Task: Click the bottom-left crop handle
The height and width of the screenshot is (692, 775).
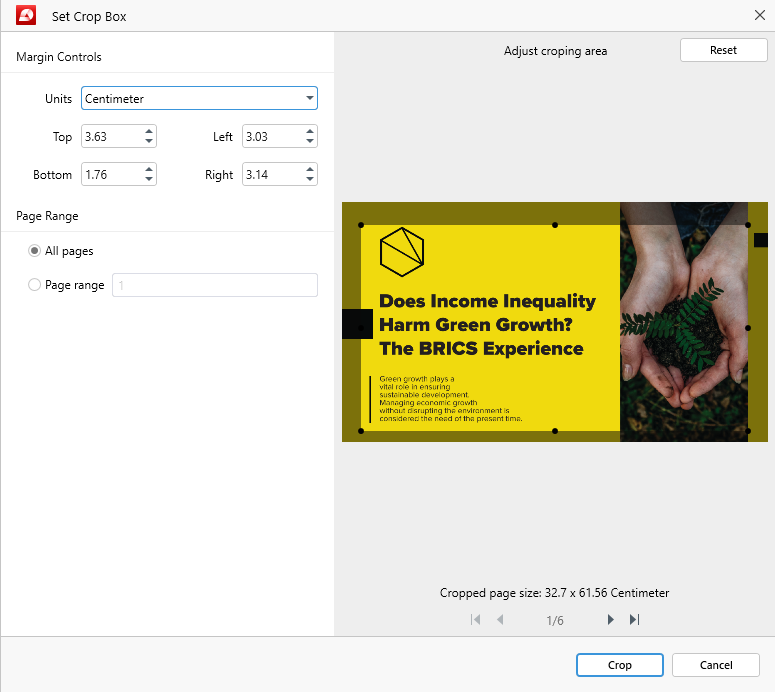Action: (361, 431)
